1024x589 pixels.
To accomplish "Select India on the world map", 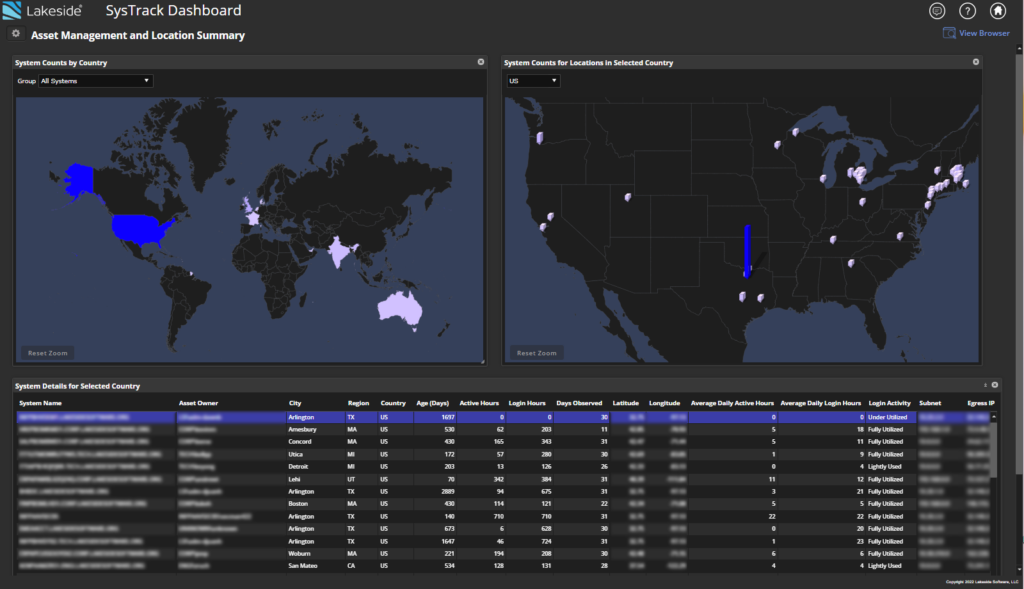I will click(340, 251).
